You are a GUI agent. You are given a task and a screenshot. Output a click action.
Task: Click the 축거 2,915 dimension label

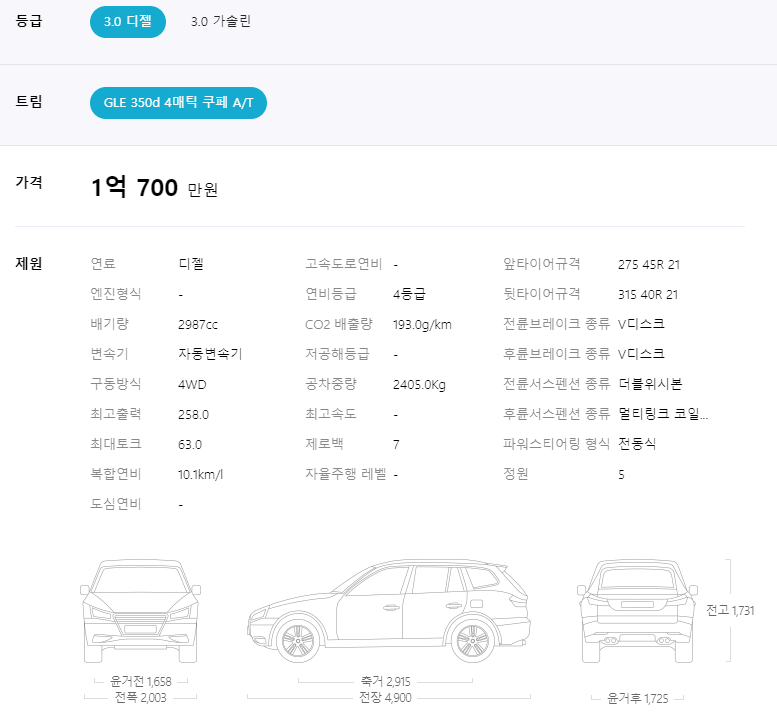(386, 681)
